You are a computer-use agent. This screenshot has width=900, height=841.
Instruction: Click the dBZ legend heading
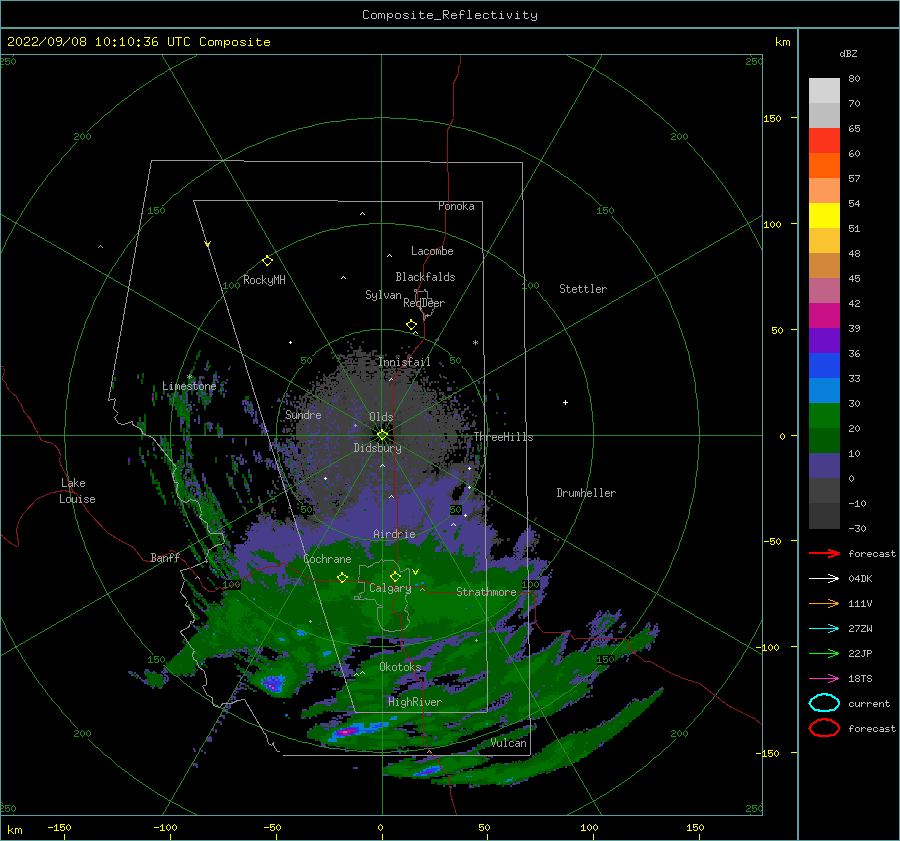coord(848,53)
